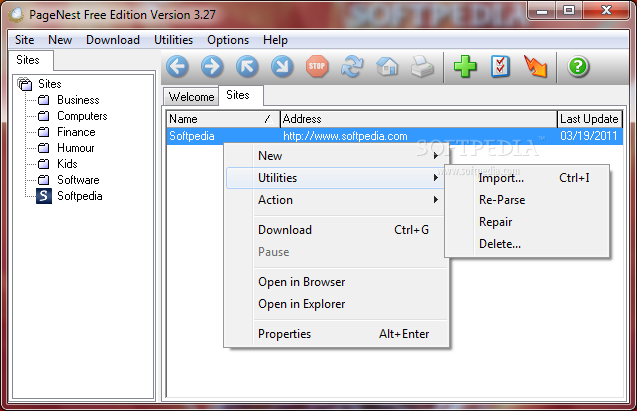Select Finance category in tree
Viewport: 637px width, 411px height.
76,132
